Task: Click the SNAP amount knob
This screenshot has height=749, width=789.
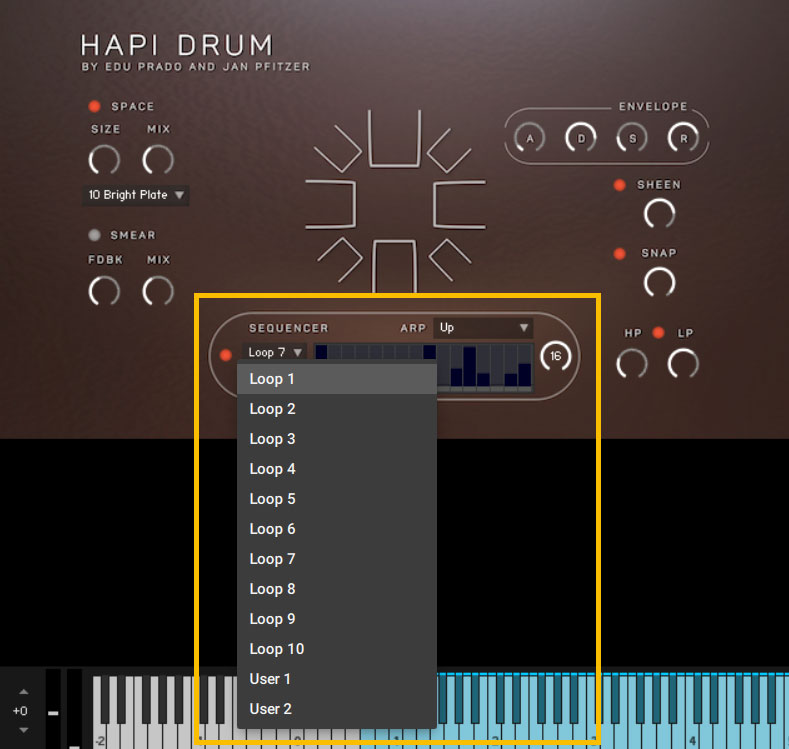Action: (659, 282)
